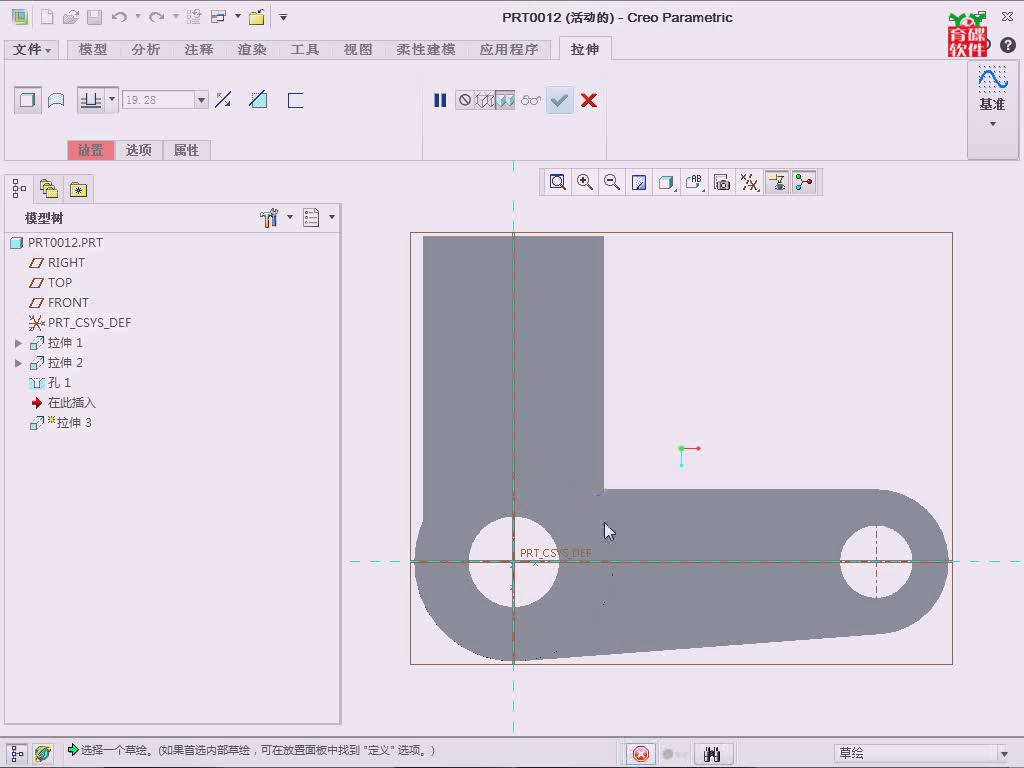Open the 选项 options panel
Image resolution: width=1024 pixels, height=768 pixels.
[138, 150]
